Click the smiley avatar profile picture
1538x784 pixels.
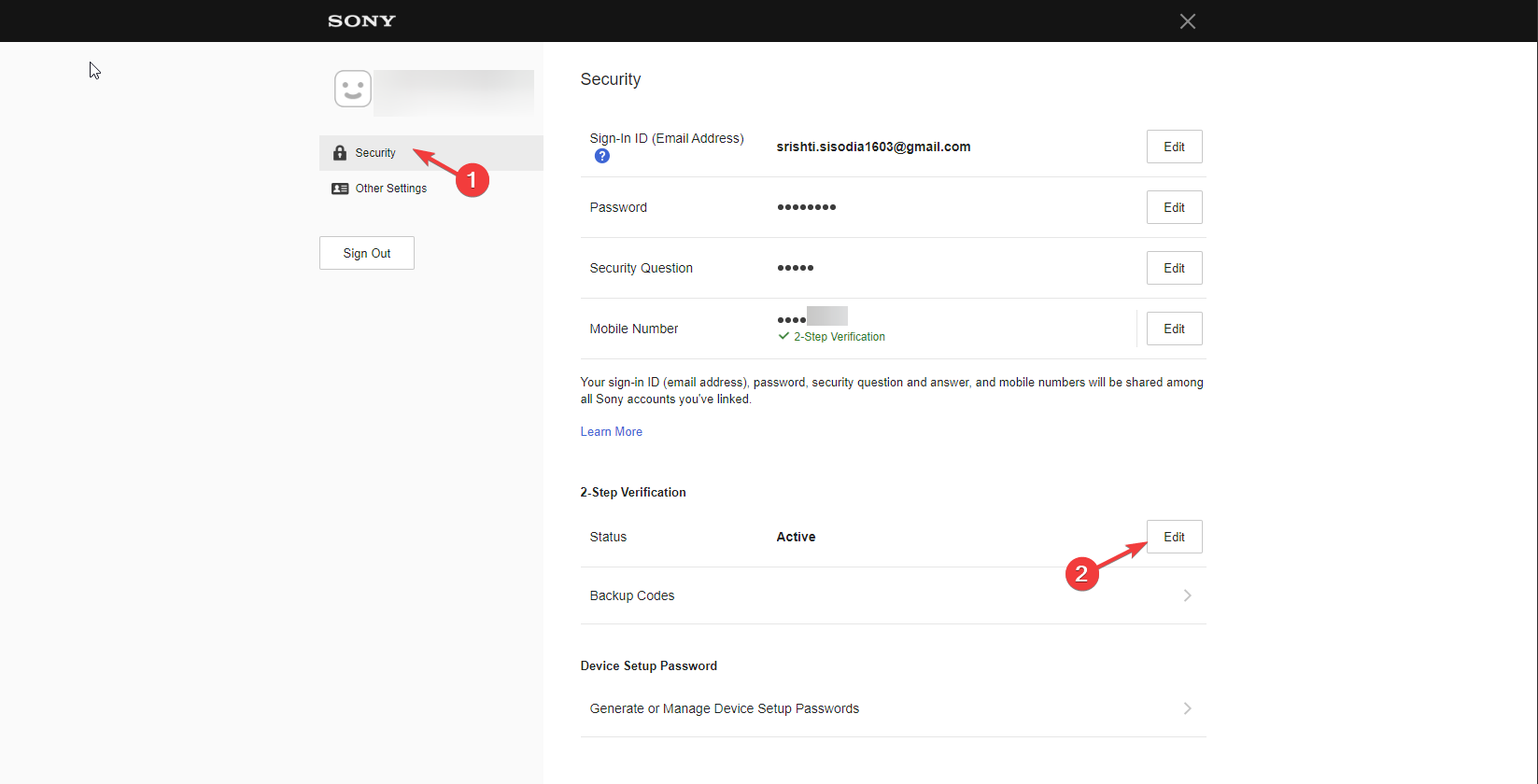(353, 89)
